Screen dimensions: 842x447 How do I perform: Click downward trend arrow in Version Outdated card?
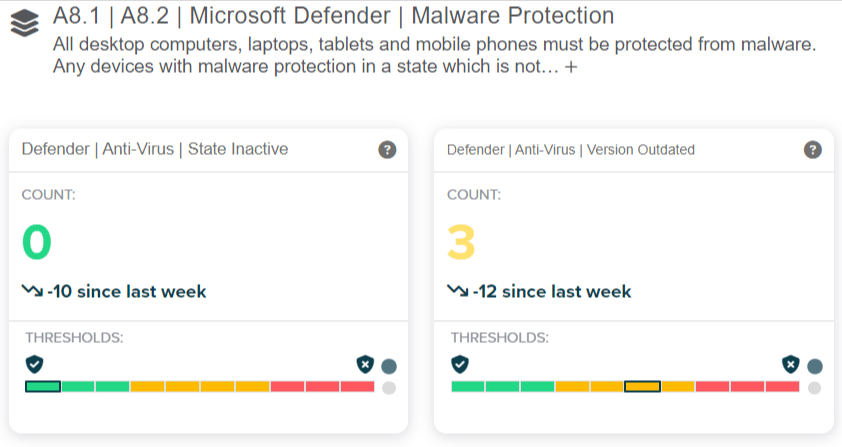[457, 292]
